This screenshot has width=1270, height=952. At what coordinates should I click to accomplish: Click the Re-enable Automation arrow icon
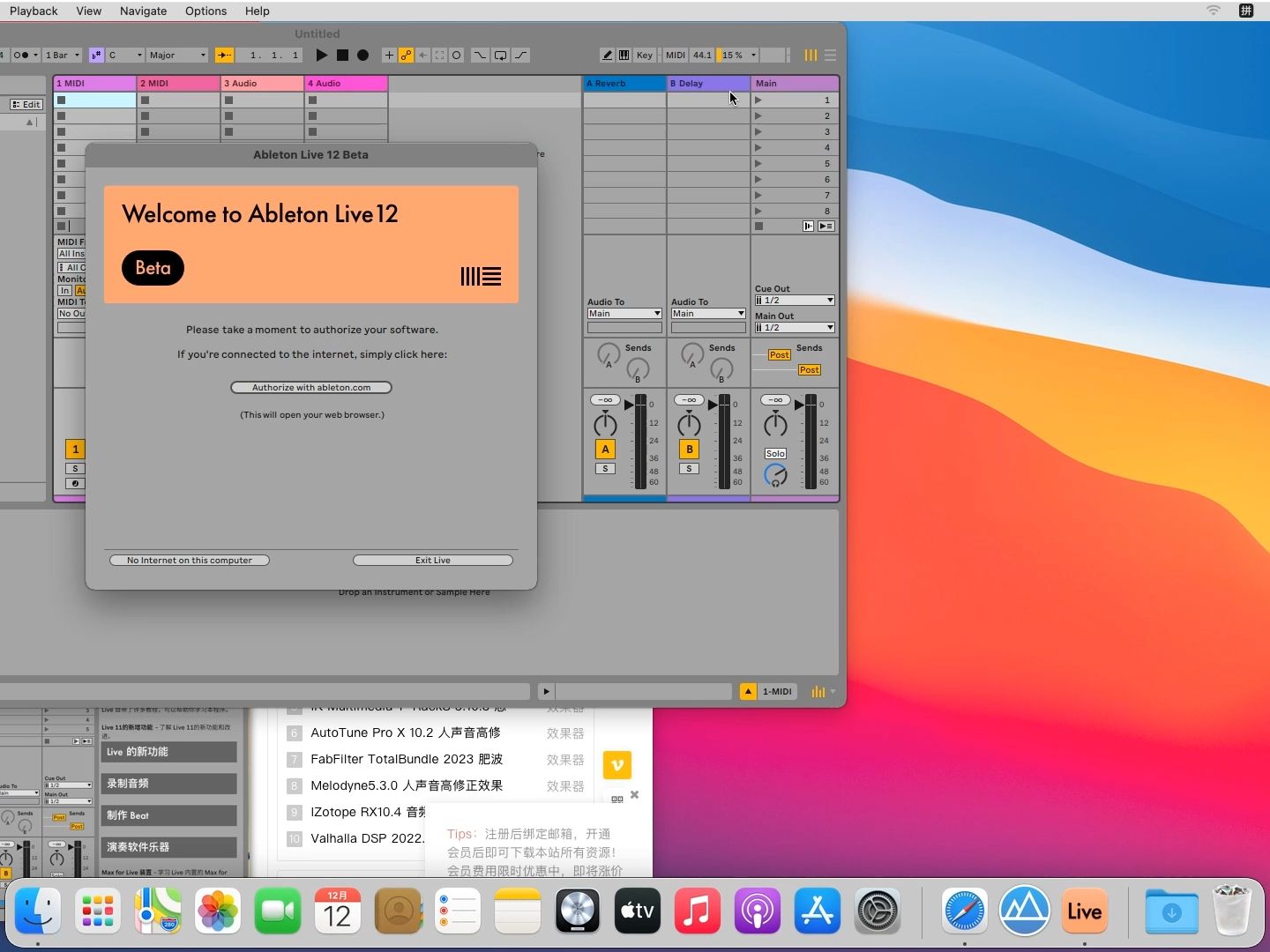click(x=422, y=55)
